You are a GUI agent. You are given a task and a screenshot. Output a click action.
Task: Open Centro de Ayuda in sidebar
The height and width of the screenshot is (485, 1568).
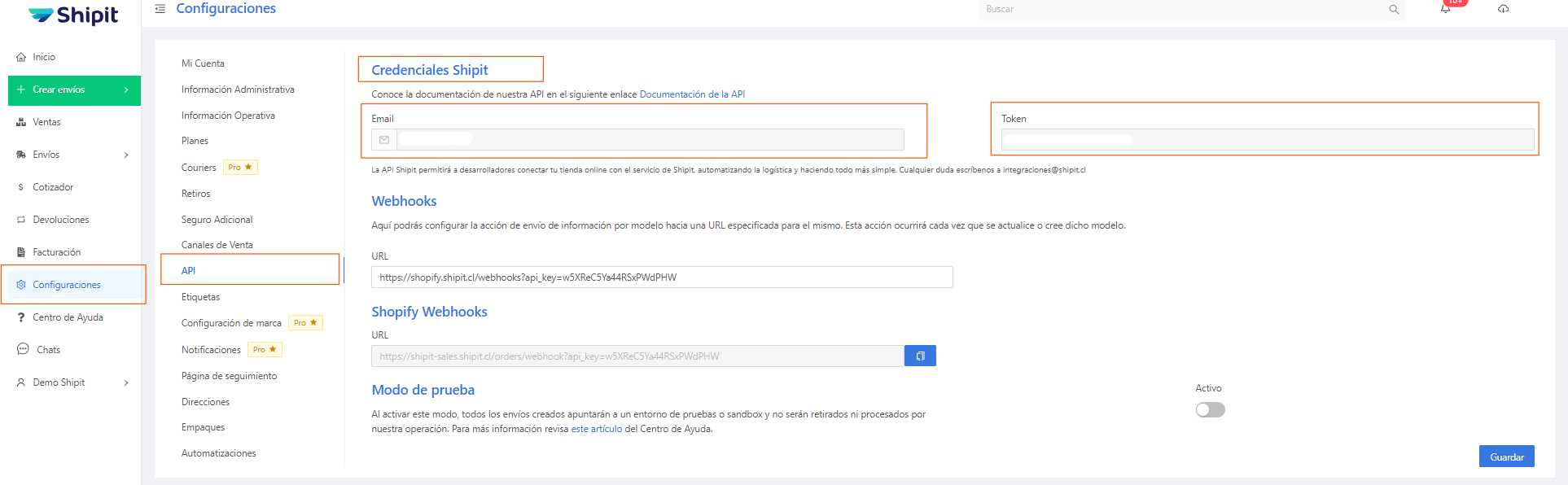[x=68, y=317]
